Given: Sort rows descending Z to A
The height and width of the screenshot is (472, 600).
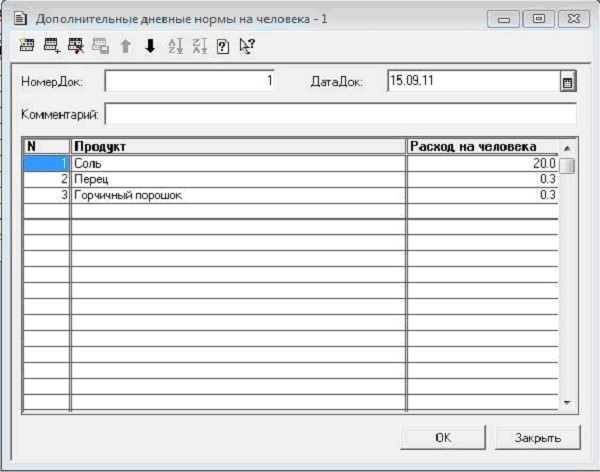Looking at the screenshot, I should click(x=198, y=45).
